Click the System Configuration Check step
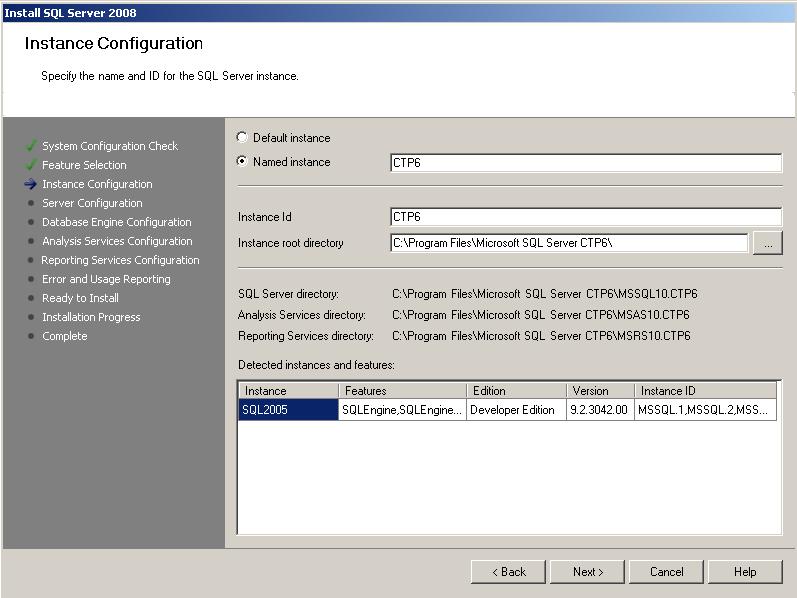Image resolution: width=797 pixels, height=598 pixels. 110,146
